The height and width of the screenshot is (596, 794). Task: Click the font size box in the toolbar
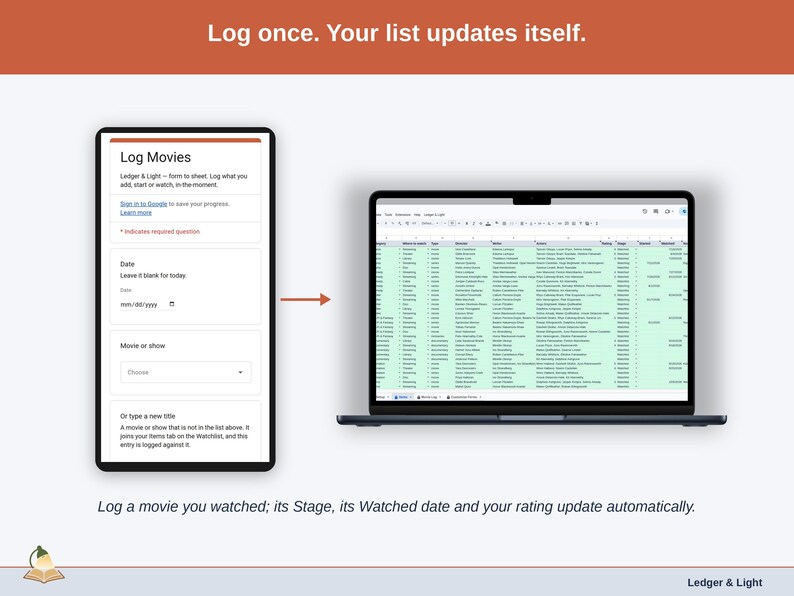pos(452,223)
